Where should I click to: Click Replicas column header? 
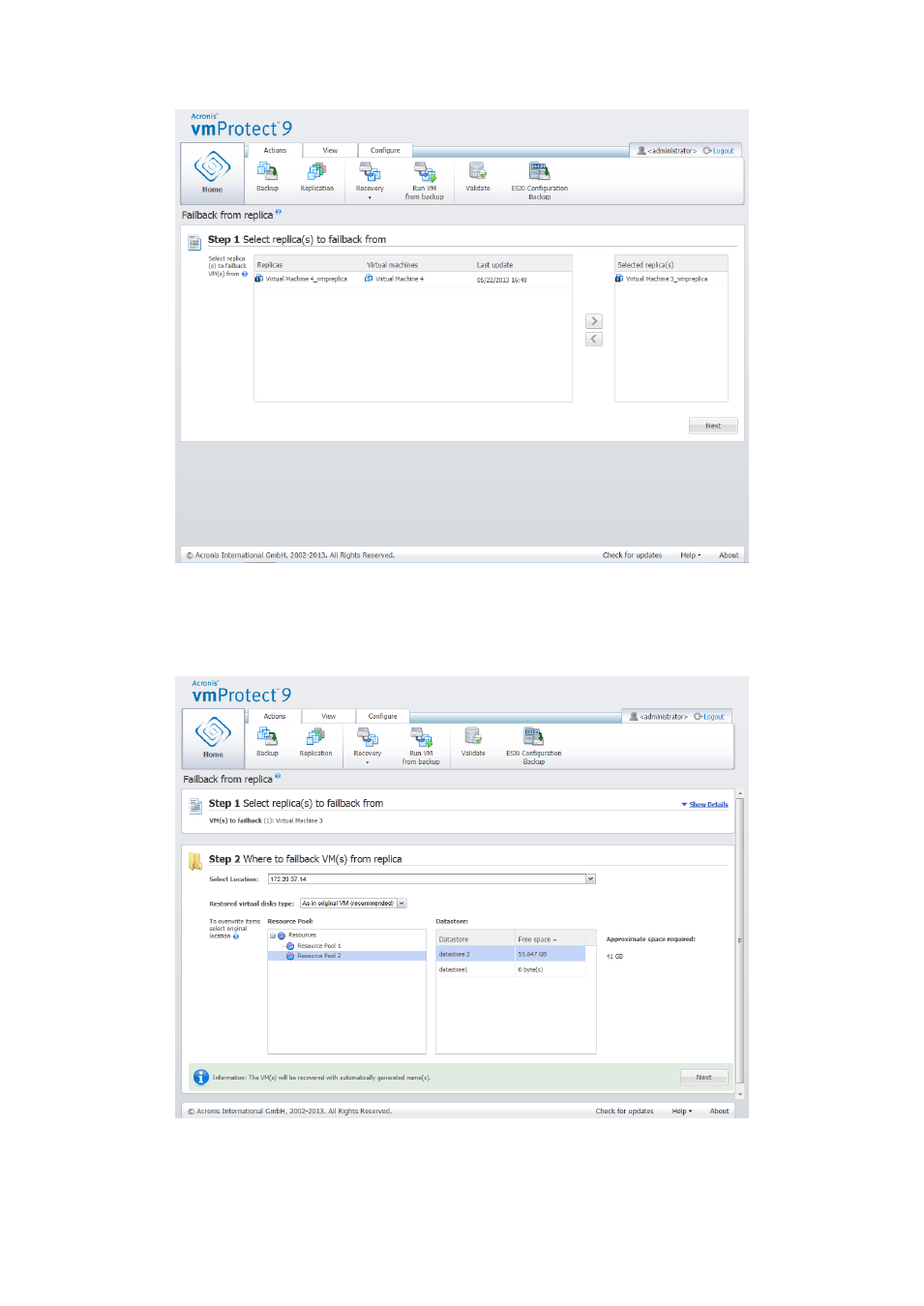[309, 264]
